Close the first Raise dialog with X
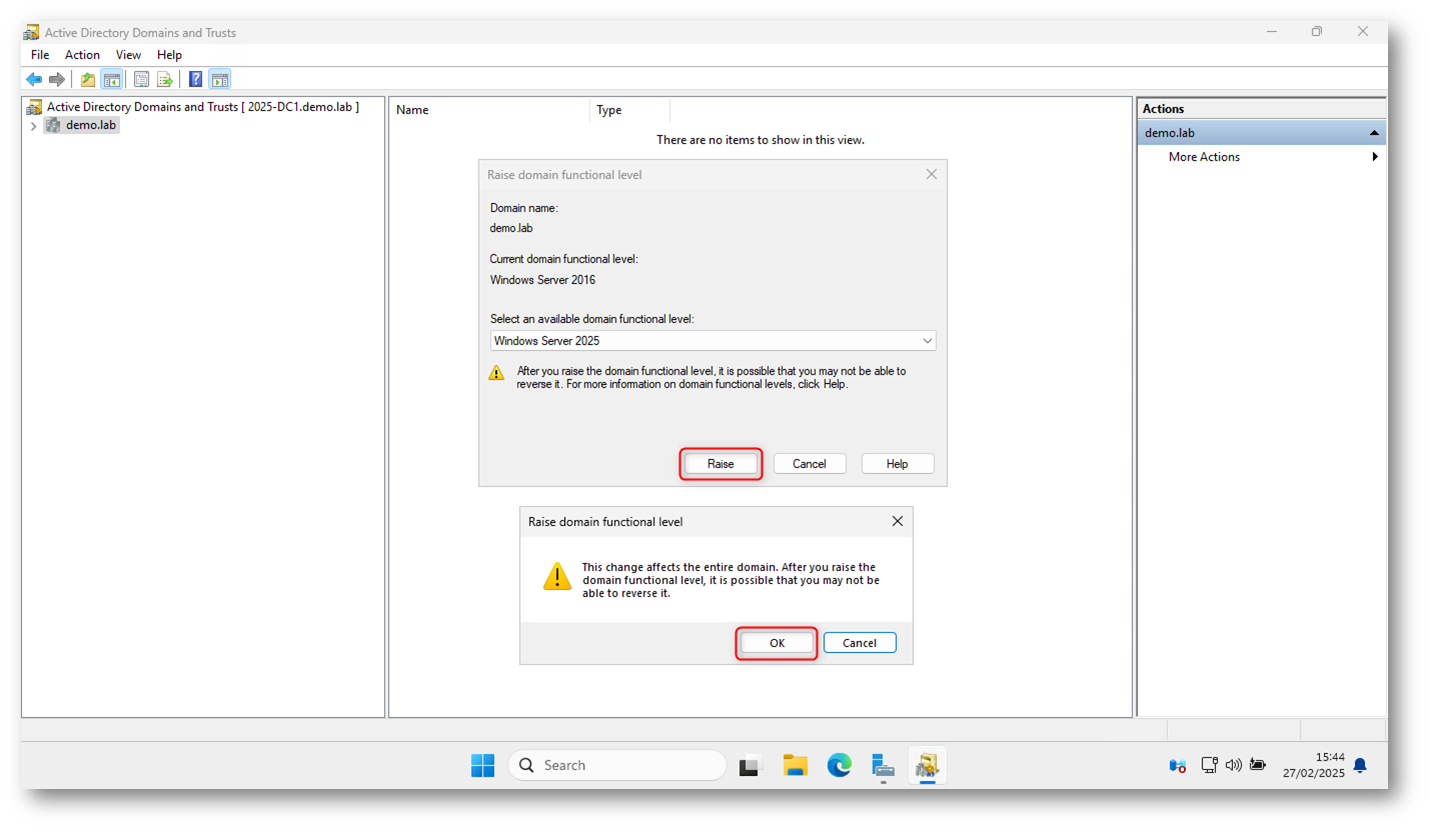Image resolution: width=1430 pixels, height=831 pixels. pyautogui.click(x=932, y=174)
